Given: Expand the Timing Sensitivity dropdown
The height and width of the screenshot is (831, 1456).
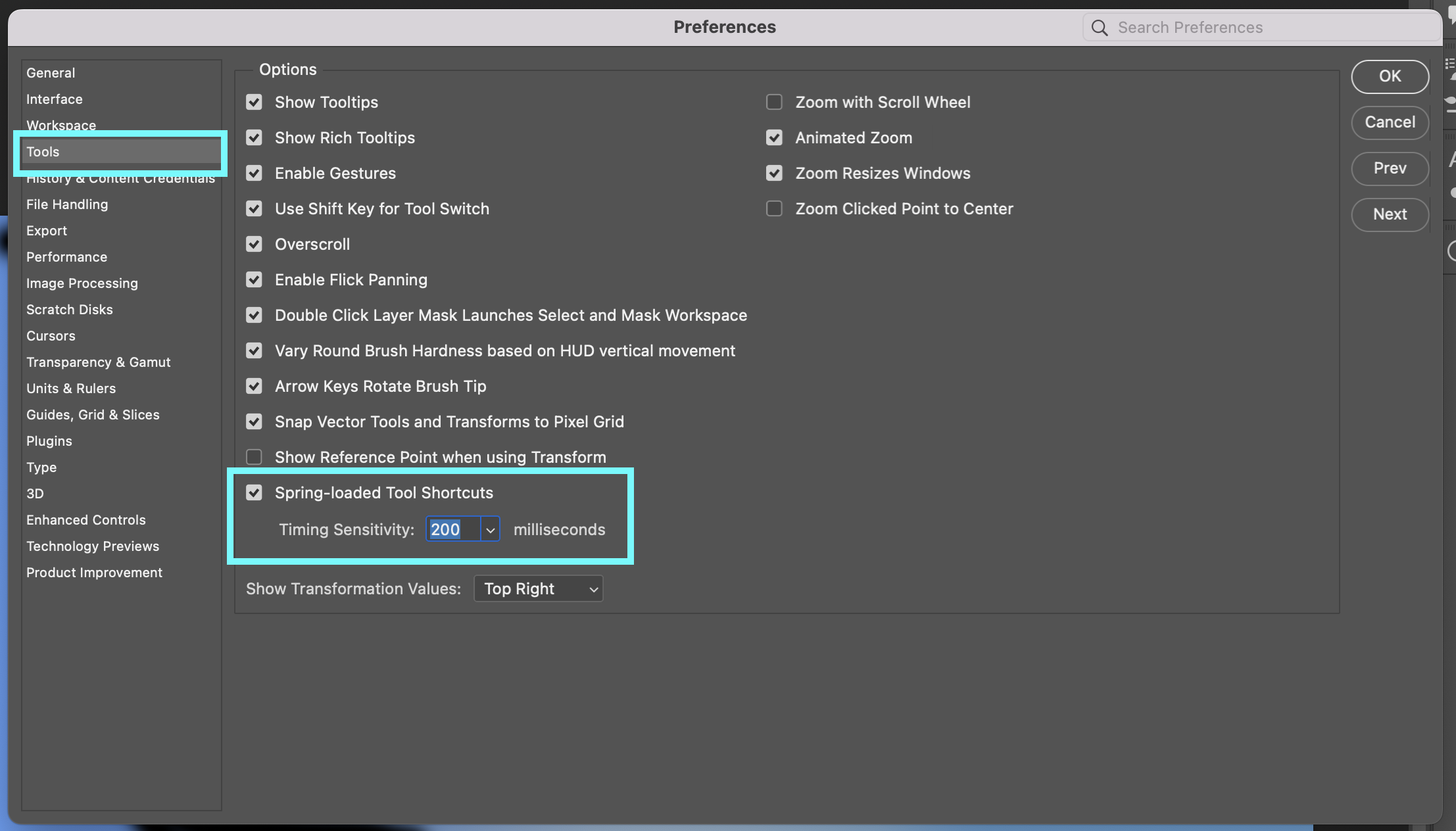Looking at the screenshot, I should coord(490,529).
